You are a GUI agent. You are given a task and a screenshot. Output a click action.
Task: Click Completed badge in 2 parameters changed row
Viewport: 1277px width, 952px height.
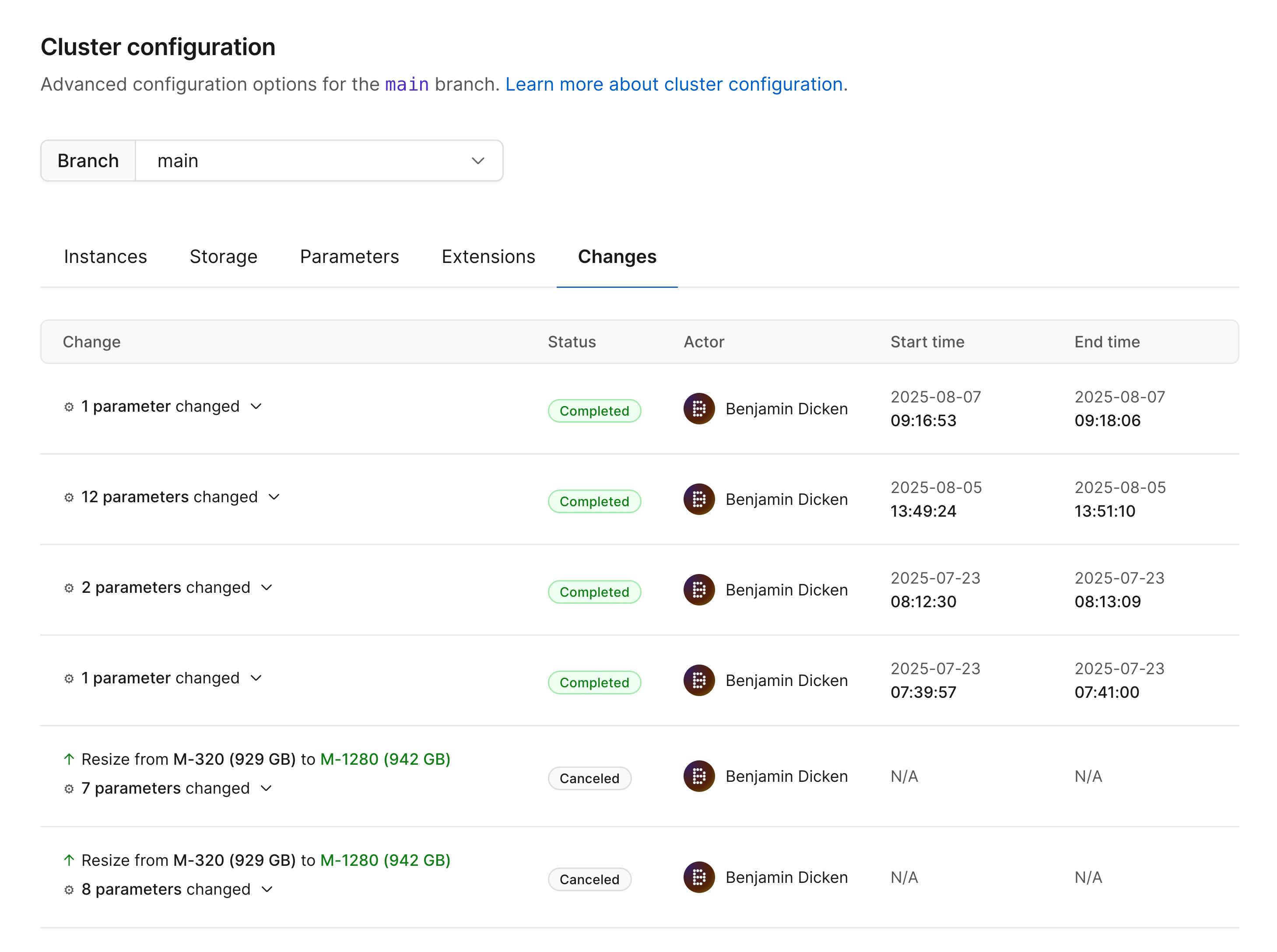594,592
